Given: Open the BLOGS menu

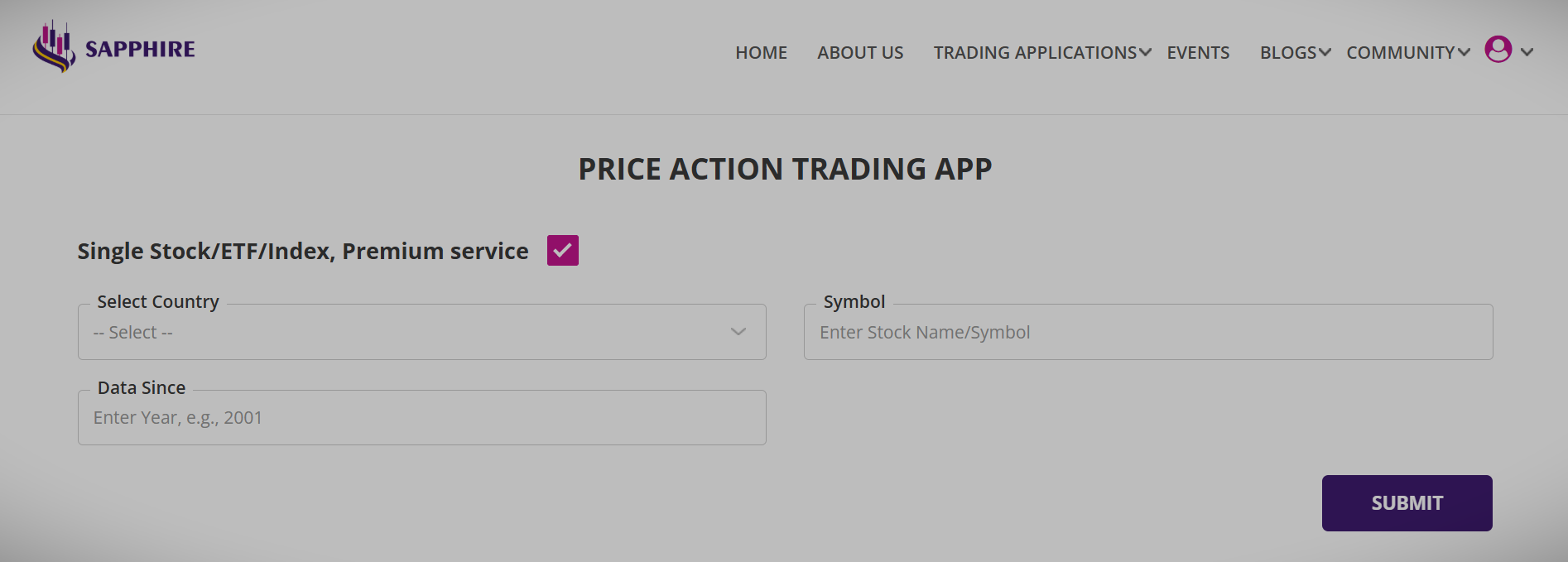Looking at the screenshot, I should (x=1287, y=51).
